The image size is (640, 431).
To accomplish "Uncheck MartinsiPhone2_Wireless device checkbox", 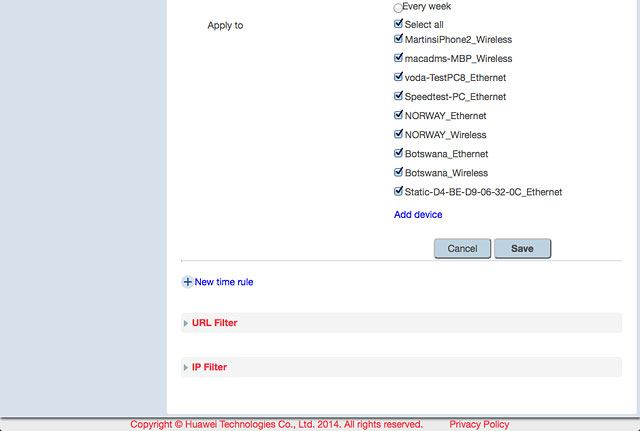I will tap(398, 39).
